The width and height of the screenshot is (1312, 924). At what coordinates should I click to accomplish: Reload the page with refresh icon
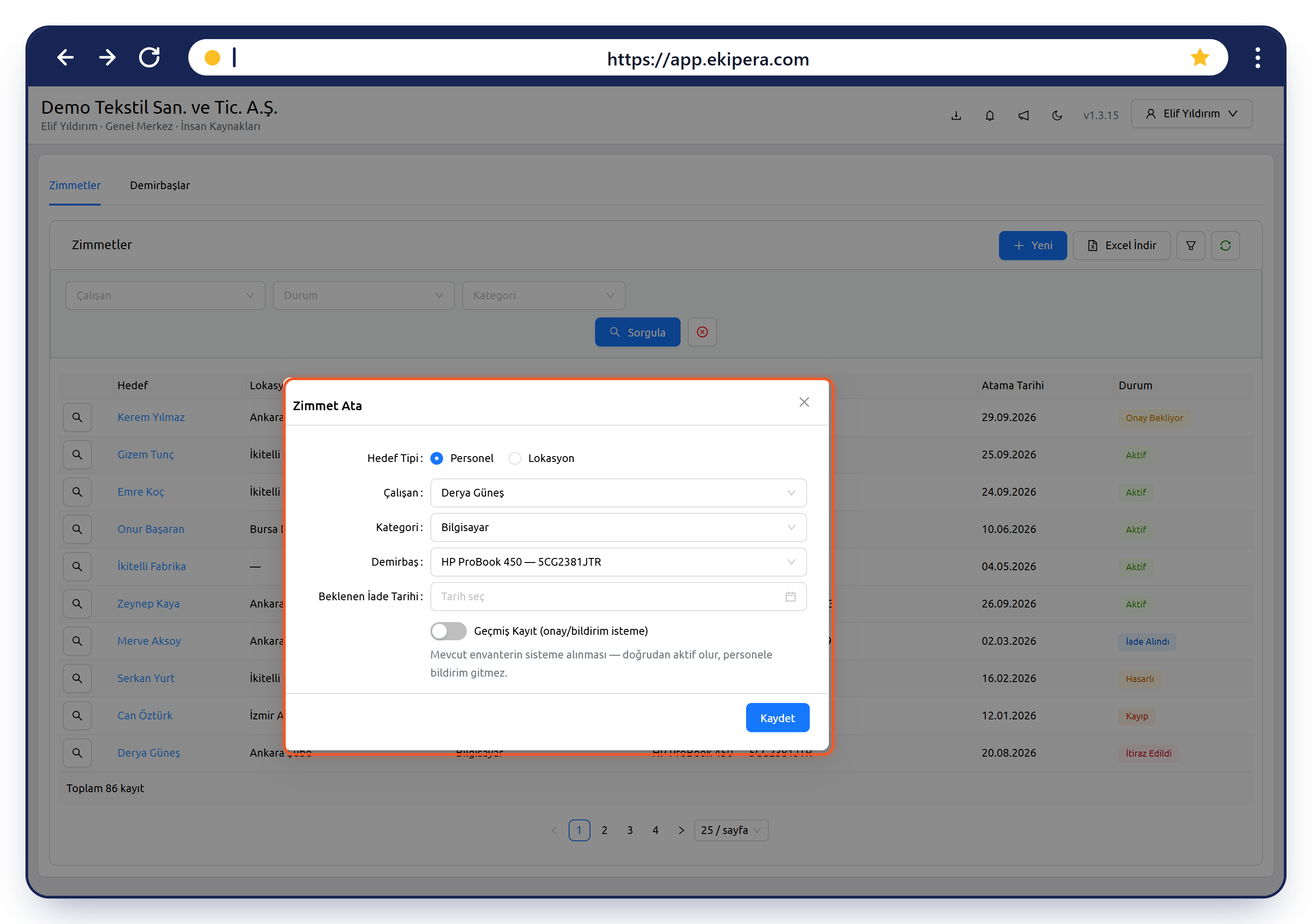(x=150, y=58)
